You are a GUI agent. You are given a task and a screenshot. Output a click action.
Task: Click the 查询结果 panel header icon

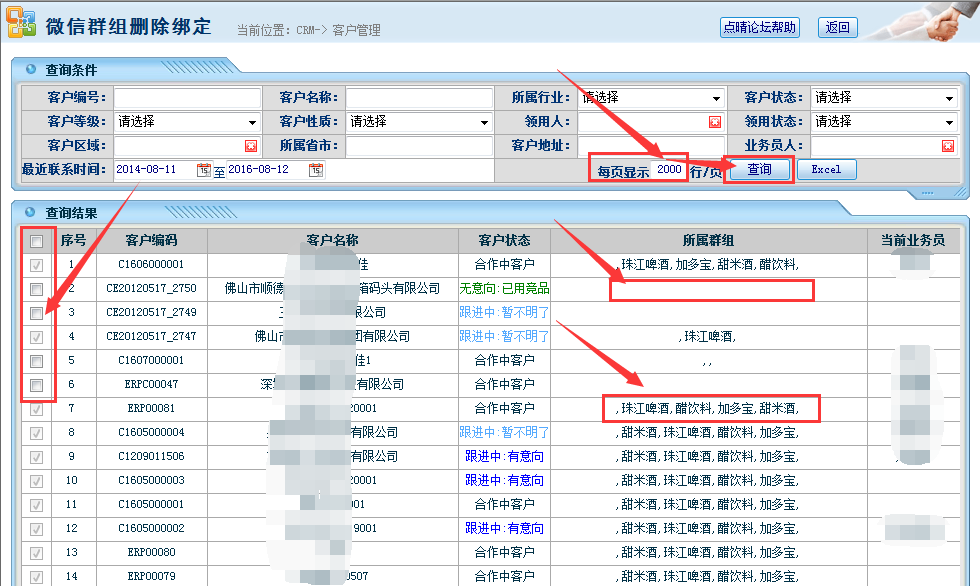27,212
